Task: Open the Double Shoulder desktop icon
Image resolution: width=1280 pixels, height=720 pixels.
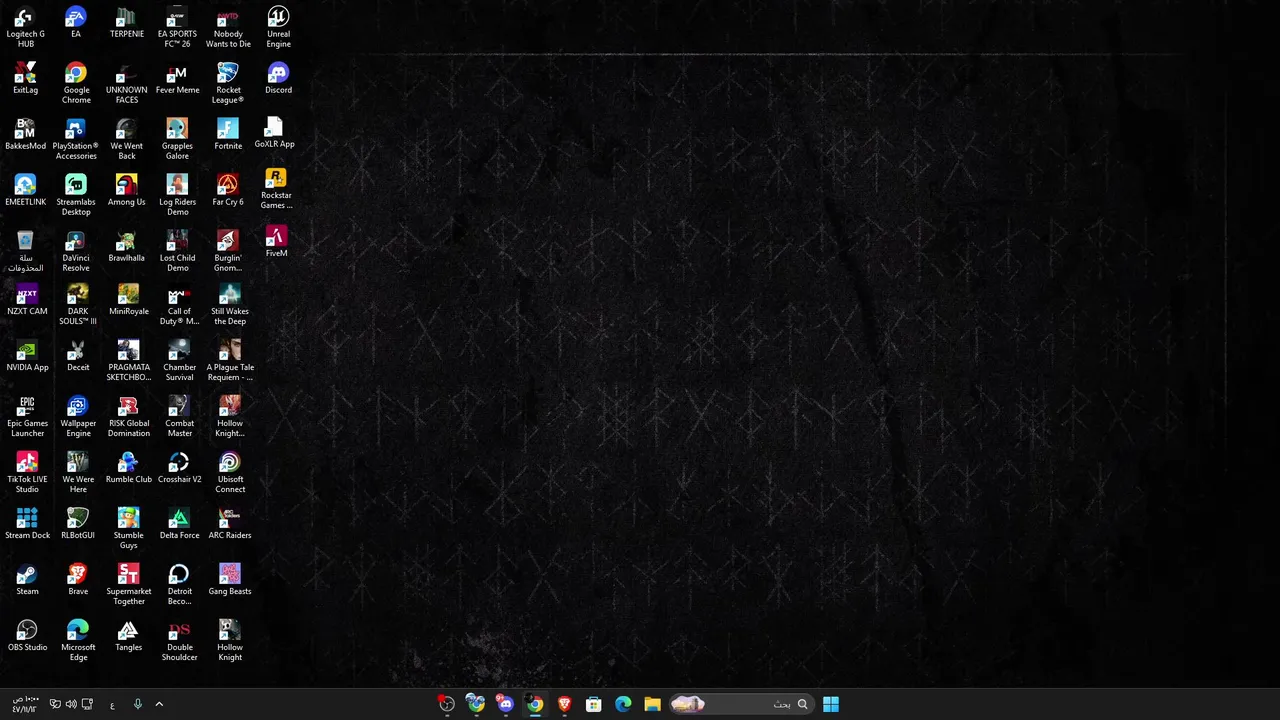Action: click(179, 641)
